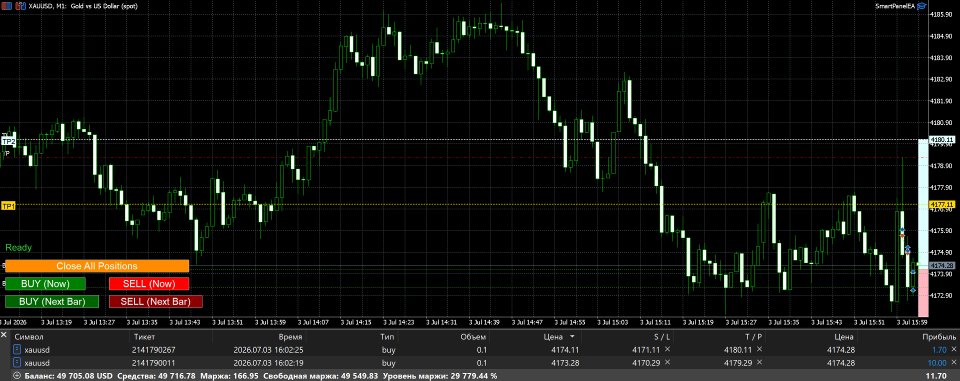Close the trade terminal panel

pos(4,336)
